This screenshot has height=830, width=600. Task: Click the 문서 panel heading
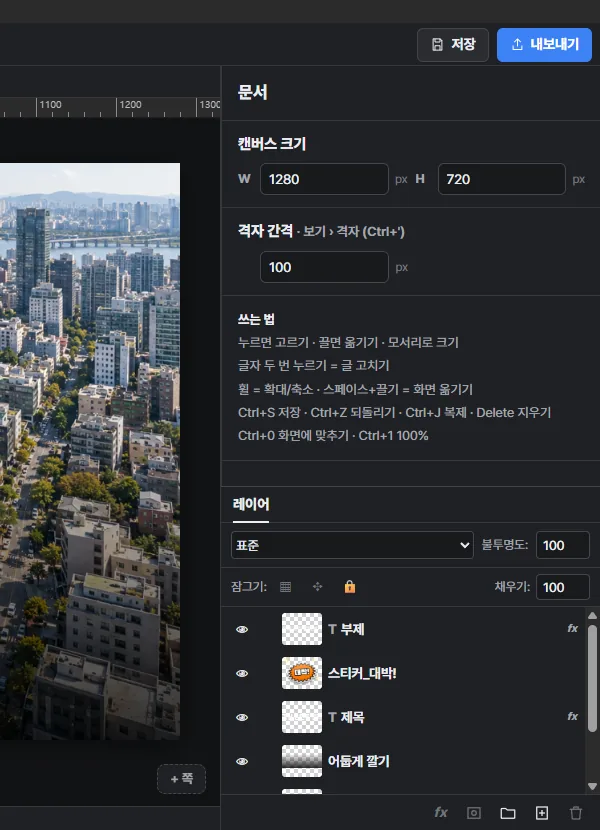click(x=253, y=92)
